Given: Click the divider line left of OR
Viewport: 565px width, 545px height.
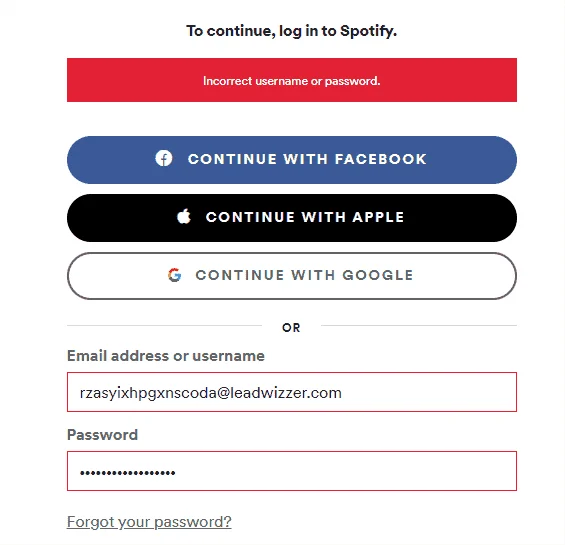Looking at the screenshot, I should [164, 325].
